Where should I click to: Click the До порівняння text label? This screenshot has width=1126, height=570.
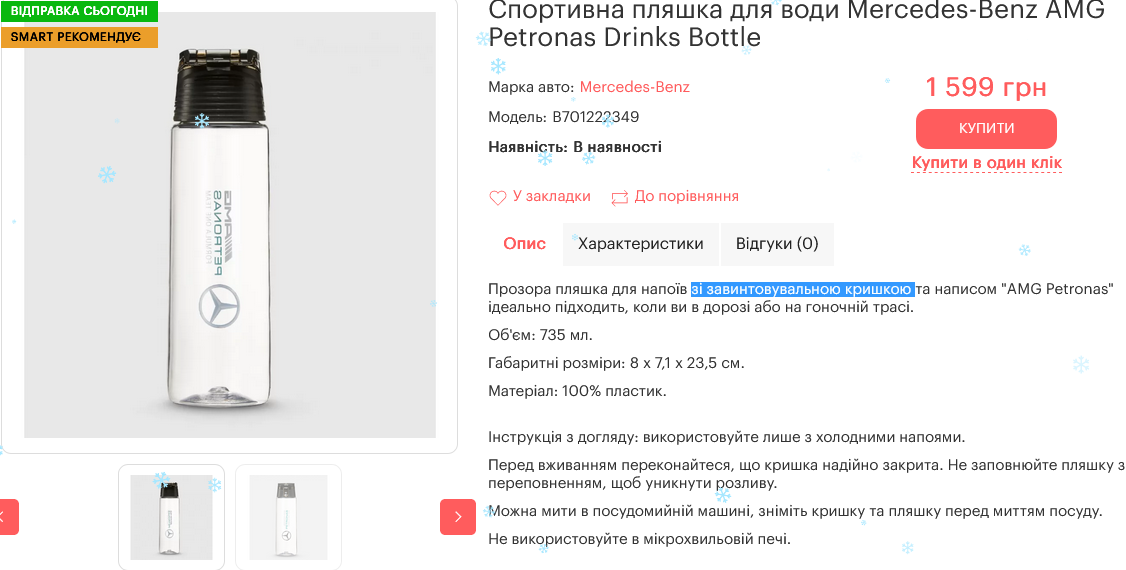(687, 197)
